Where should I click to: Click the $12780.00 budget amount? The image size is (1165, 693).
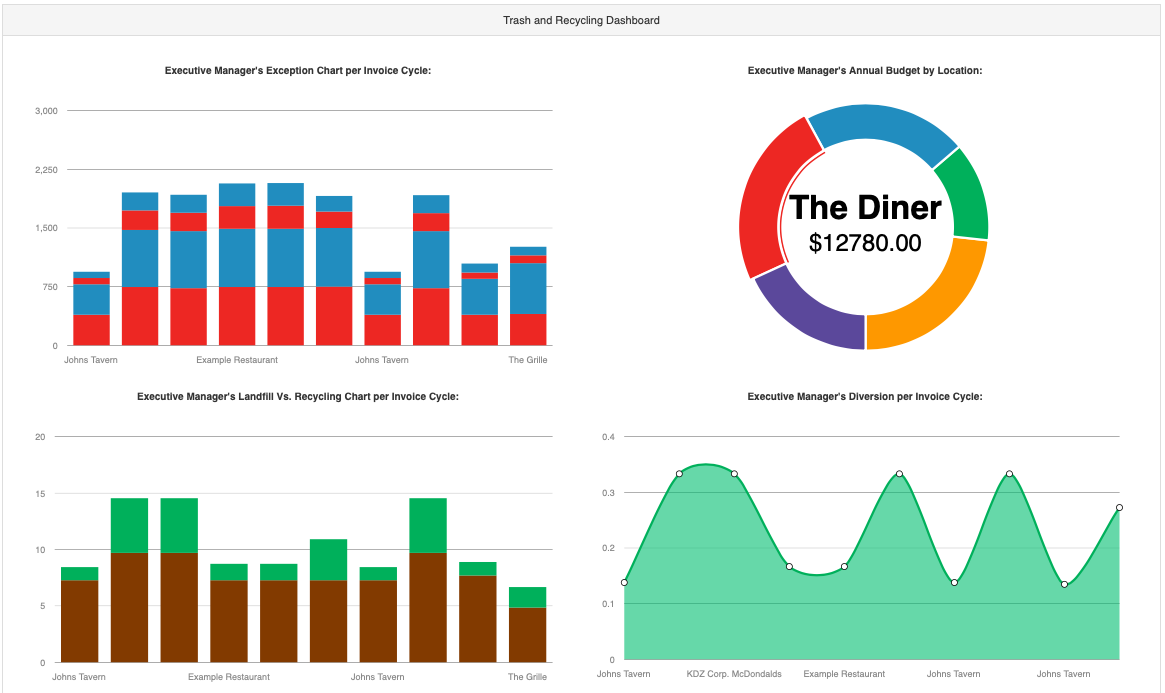(x=865, y=243)
